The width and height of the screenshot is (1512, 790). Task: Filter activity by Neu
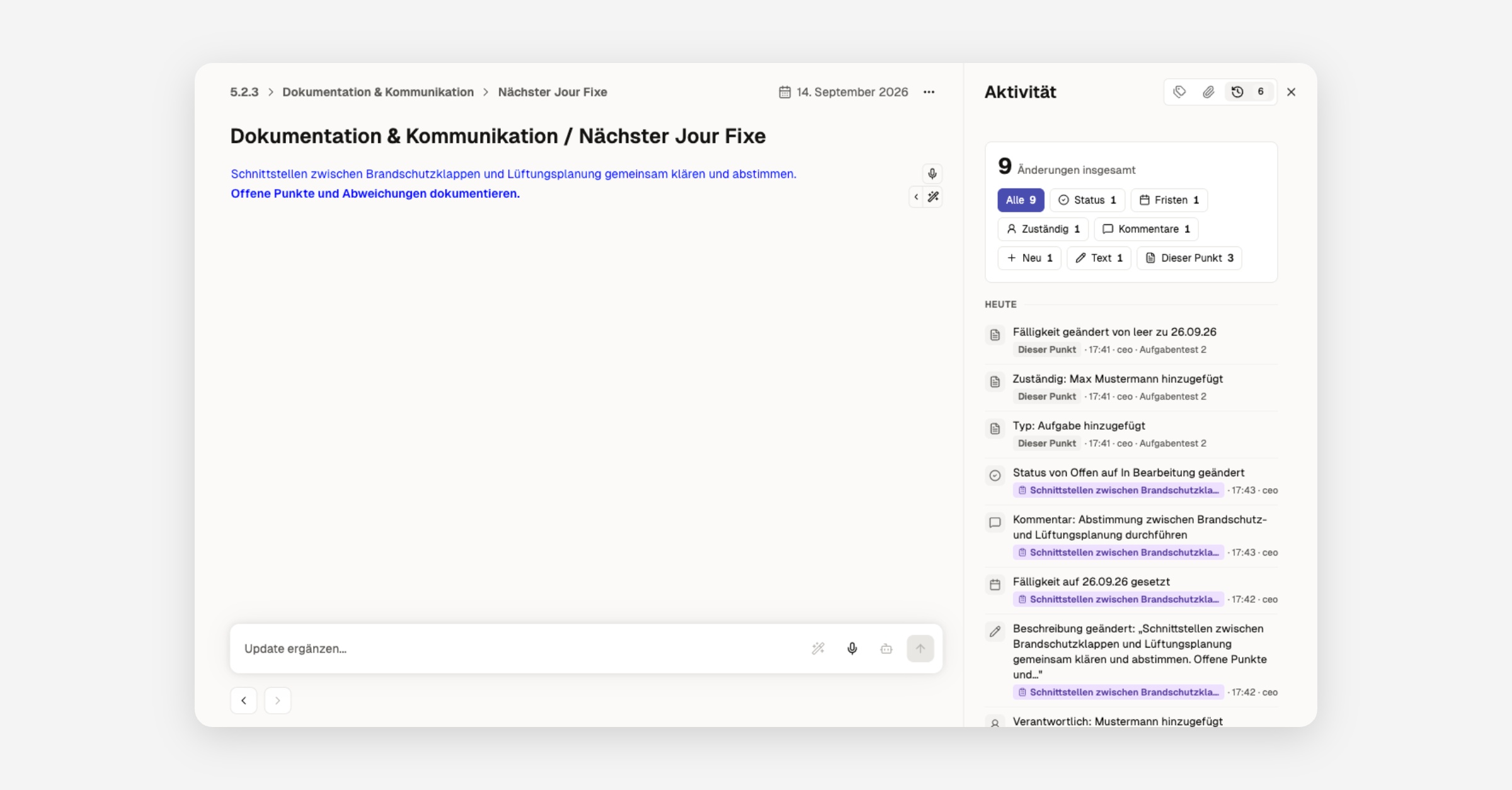point(1029,258)
